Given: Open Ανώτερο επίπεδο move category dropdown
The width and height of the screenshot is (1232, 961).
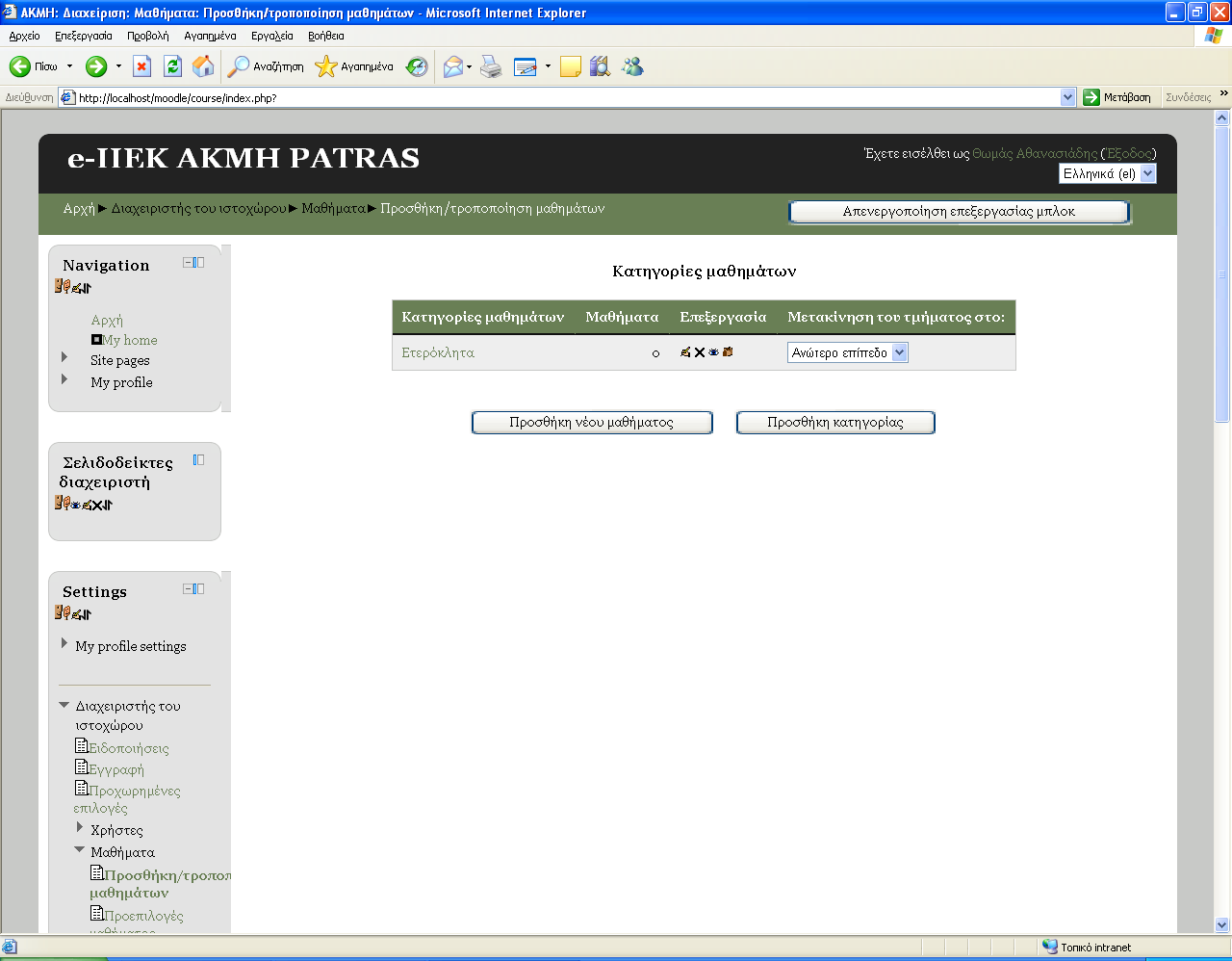Looking at the screenshot, I should pos(847,352).
